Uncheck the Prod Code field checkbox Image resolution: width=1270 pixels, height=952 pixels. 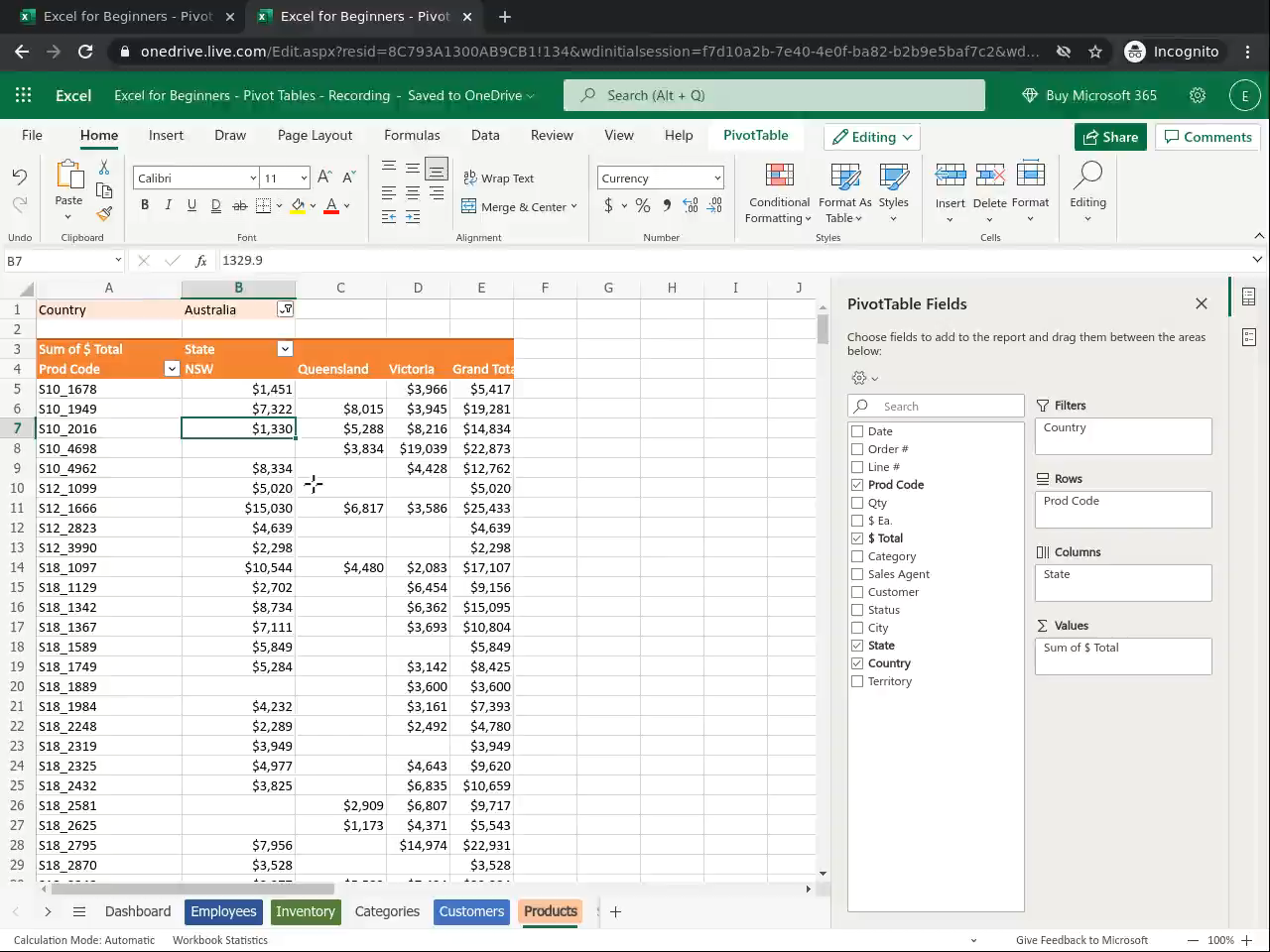857,485
